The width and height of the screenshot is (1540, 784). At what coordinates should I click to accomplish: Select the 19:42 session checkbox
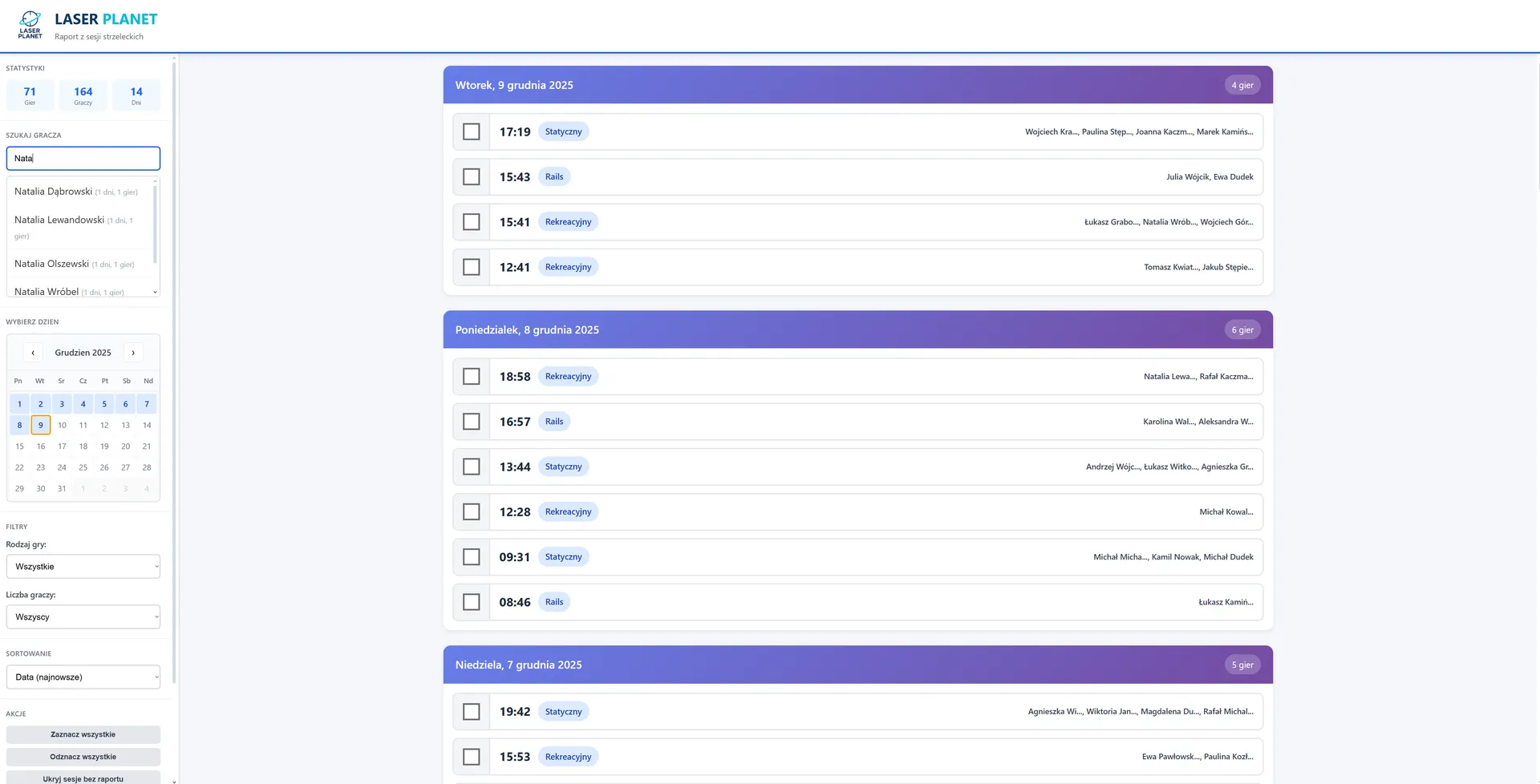click(472, 712)
